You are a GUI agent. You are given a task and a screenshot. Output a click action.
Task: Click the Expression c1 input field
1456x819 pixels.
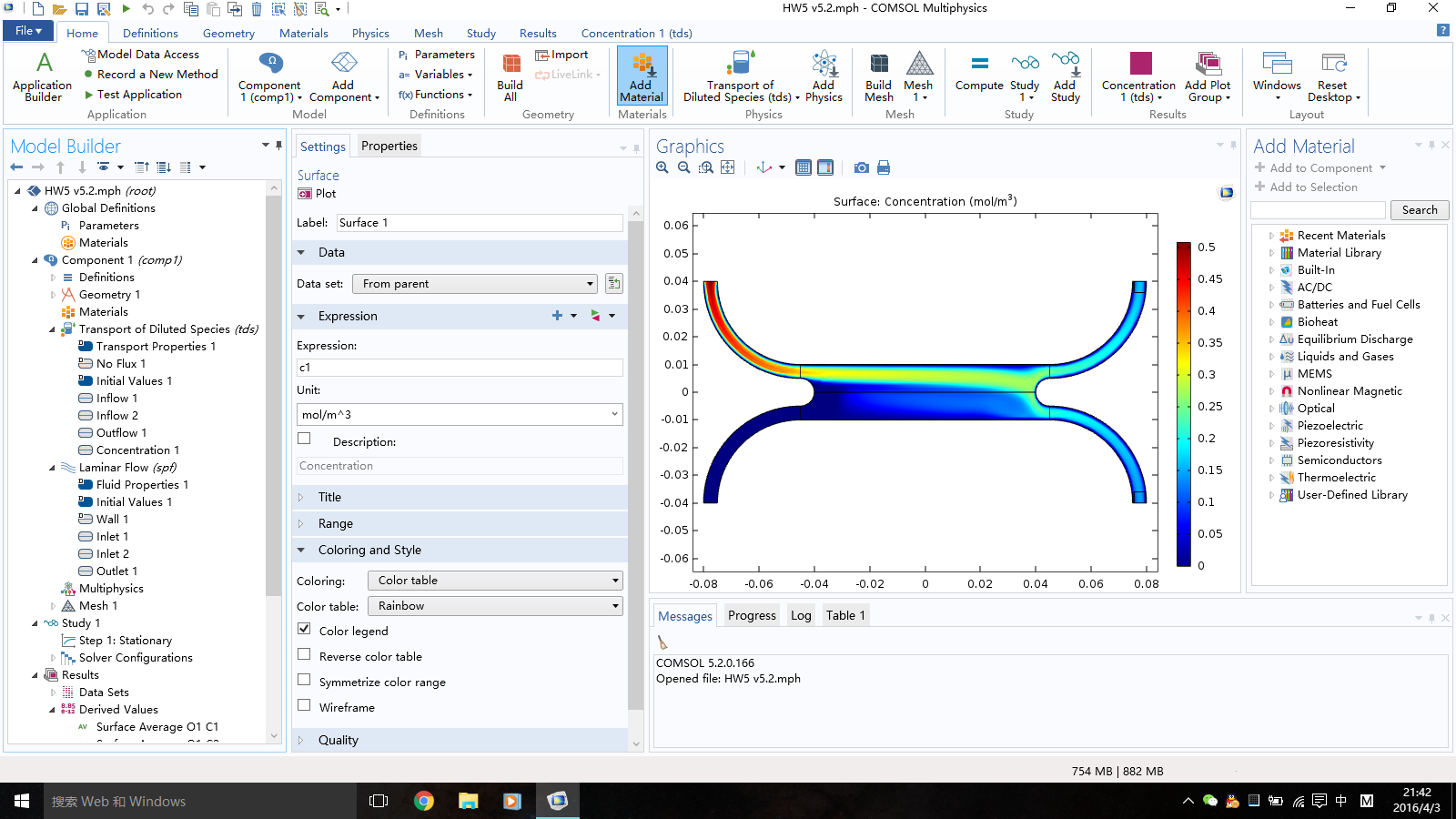point(460,368)
